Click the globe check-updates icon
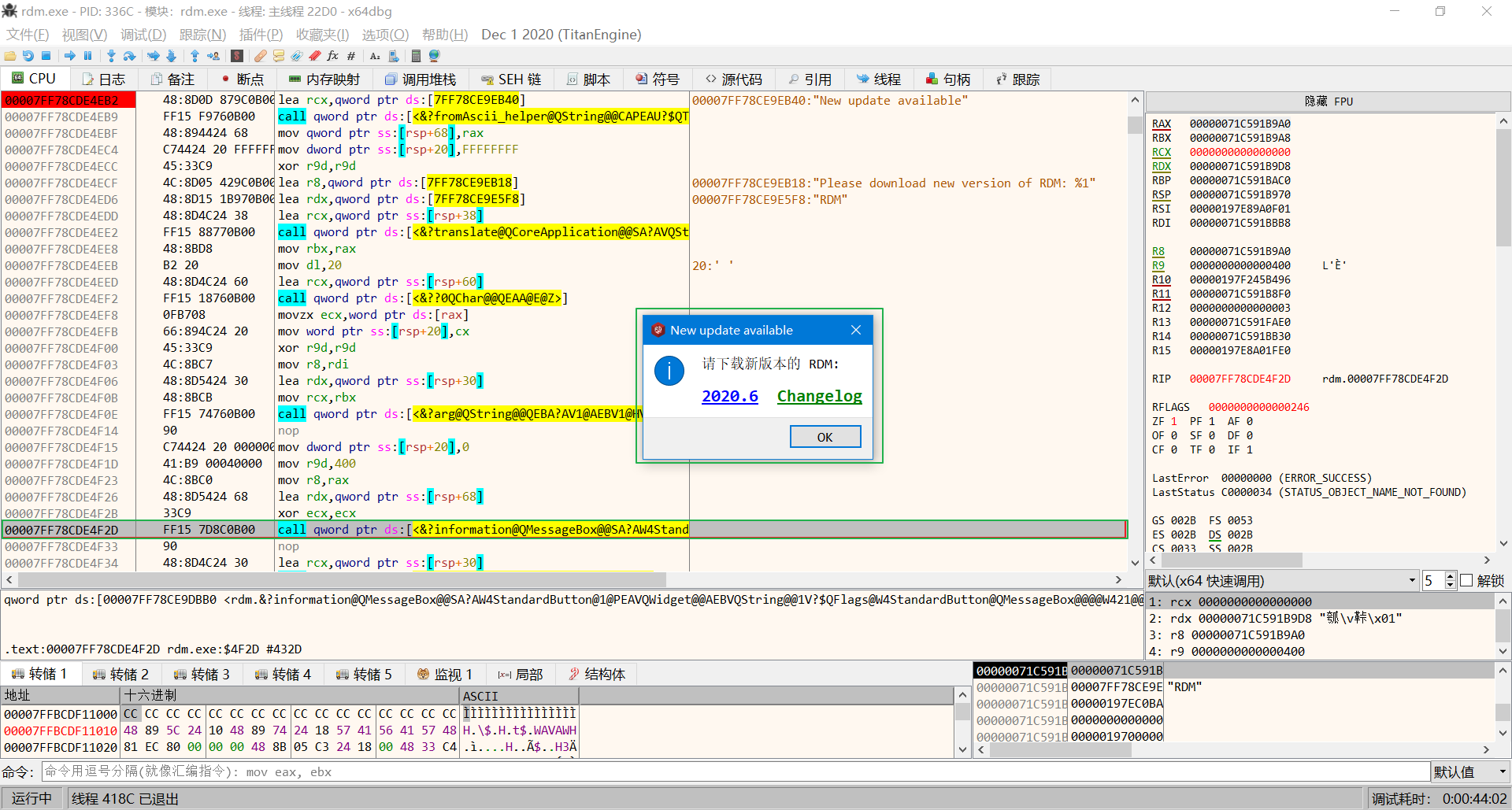The image size is (1512, 810). [434, 56]
